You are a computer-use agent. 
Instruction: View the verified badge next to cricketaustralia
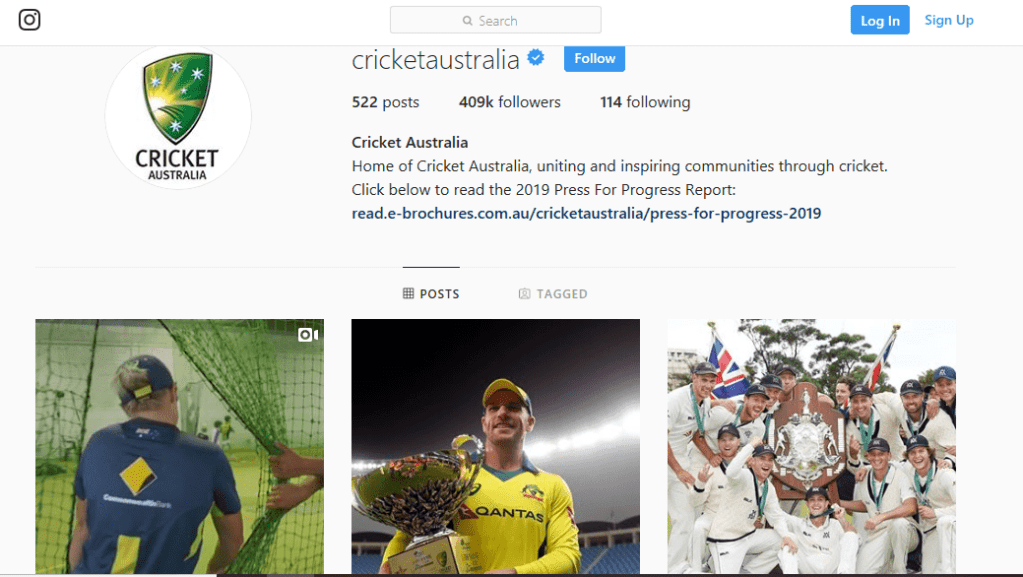click(536, 57)
